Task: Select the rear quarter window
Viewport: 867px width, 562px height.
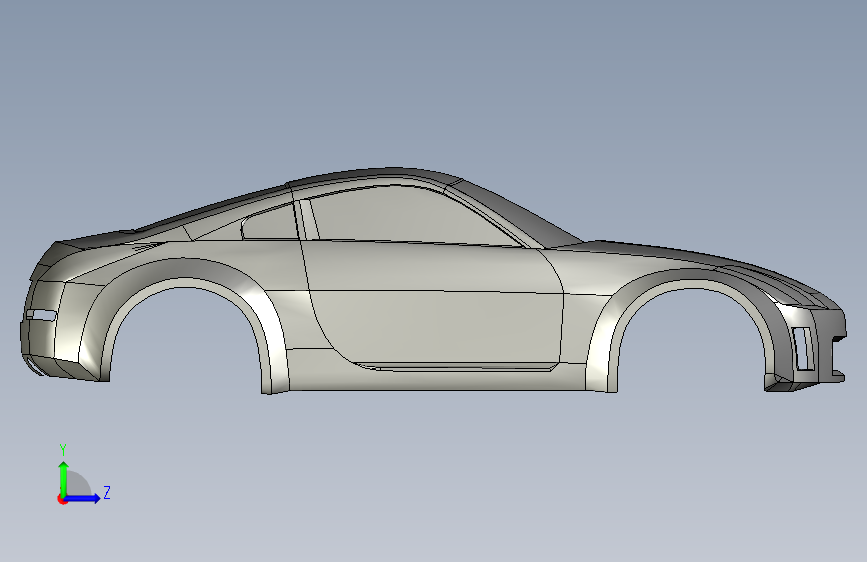Action: [271, 222]
